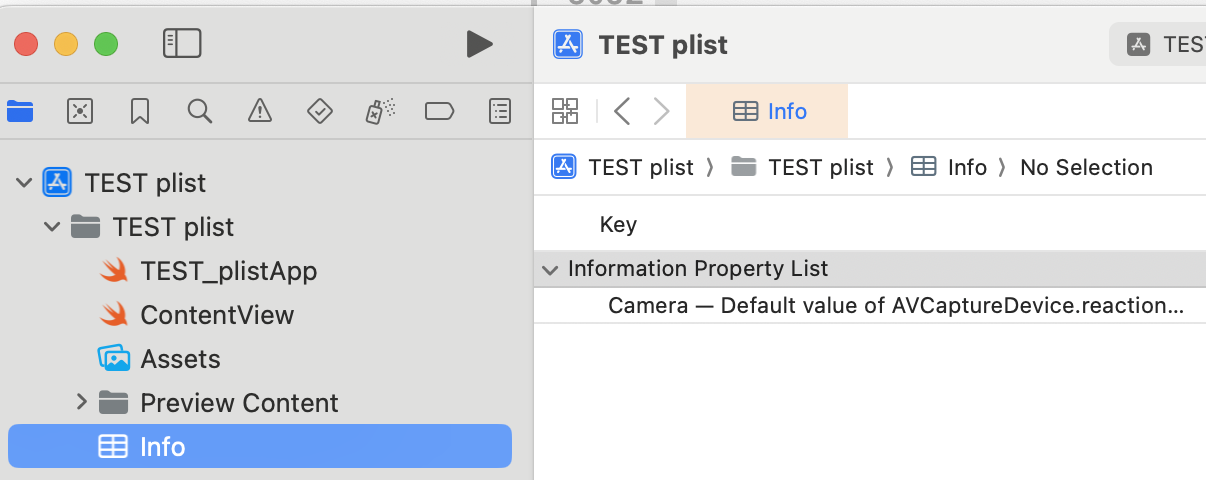Show the Bookmark navigator
Screen dimensions: 1206x480
[140, 111]
